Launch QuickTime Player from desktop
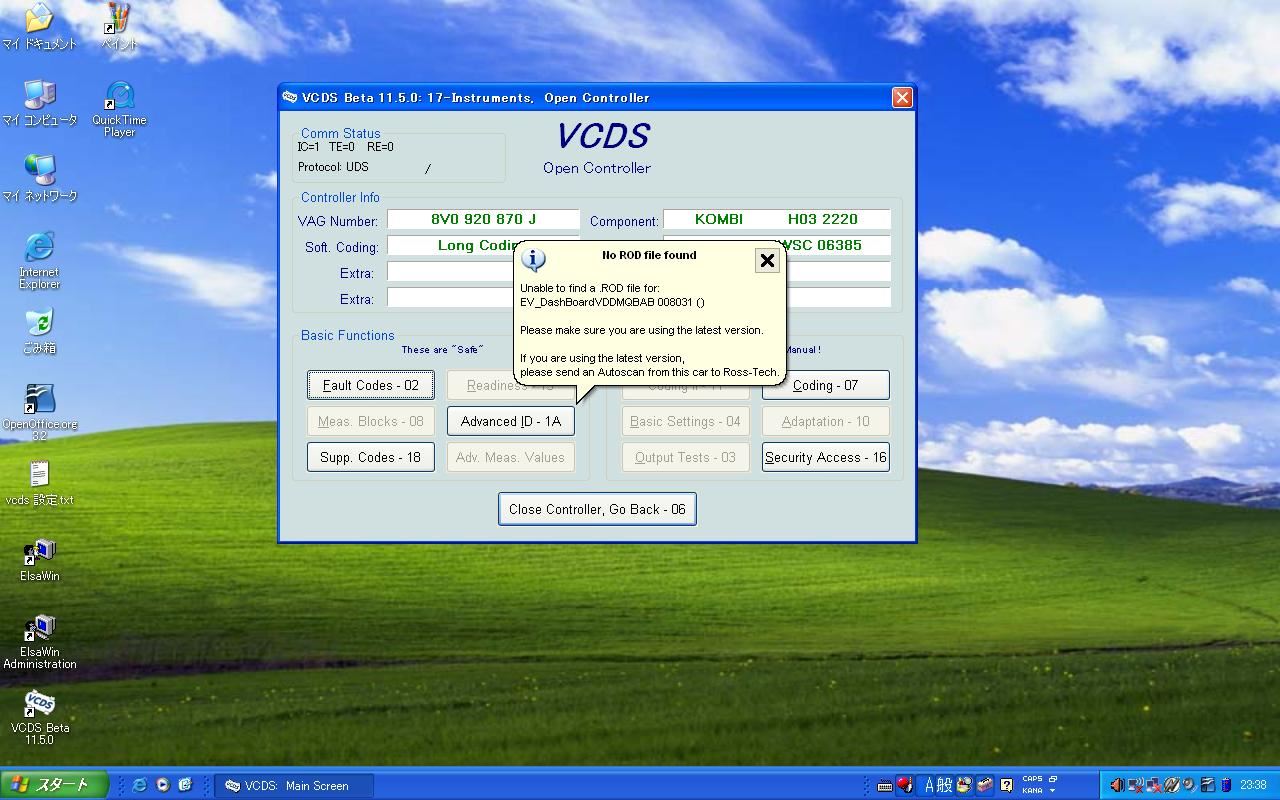 point(119,109)
